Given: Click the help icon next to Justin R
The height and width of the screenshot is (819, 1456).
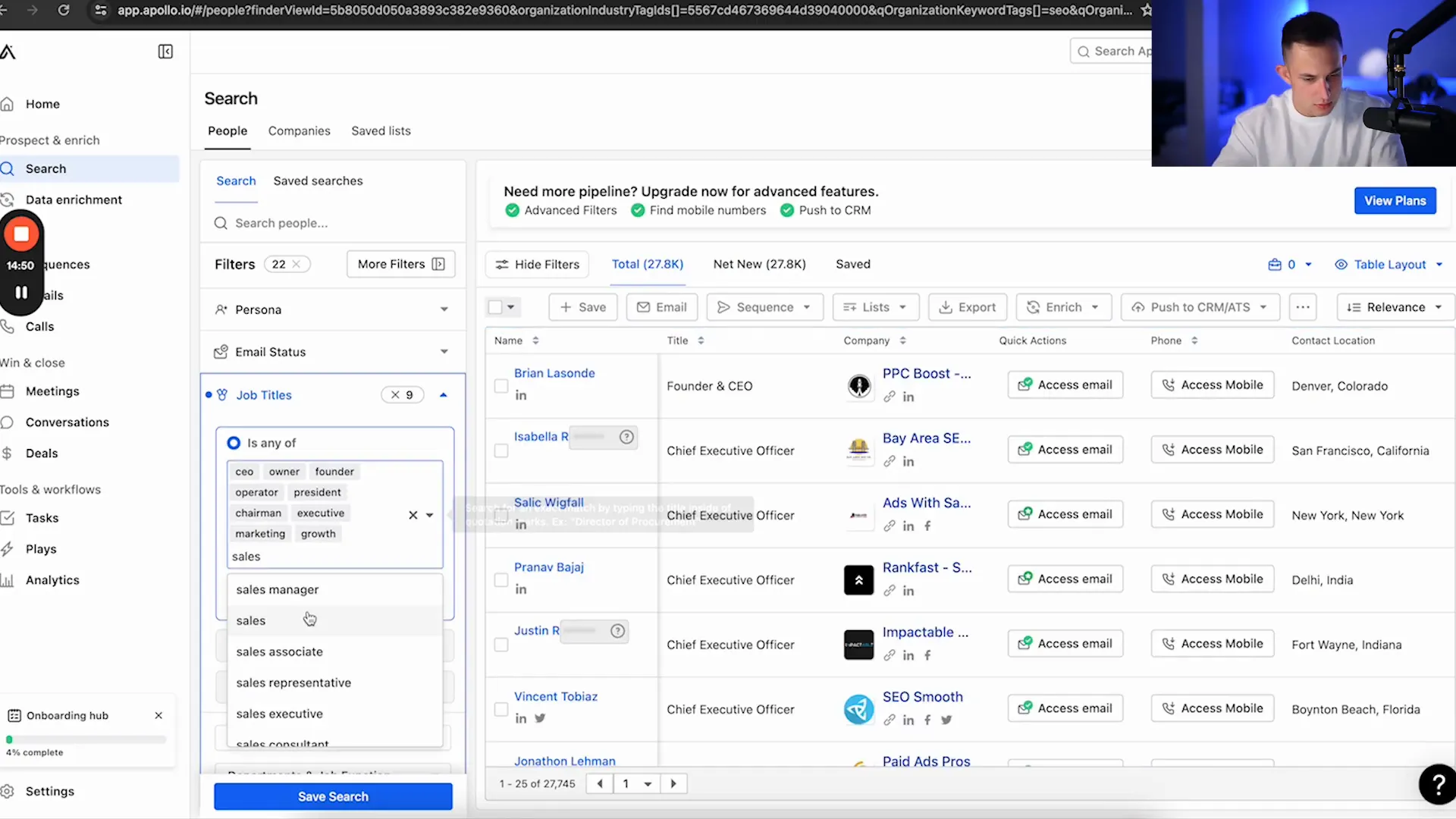Looking at the screenshot, I should coord(618,631).
